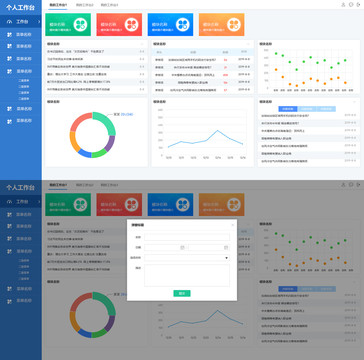Open the user profile icon in the bright dashboard header
This screenshot has width=364, height=360.
(x=343, y=5)
